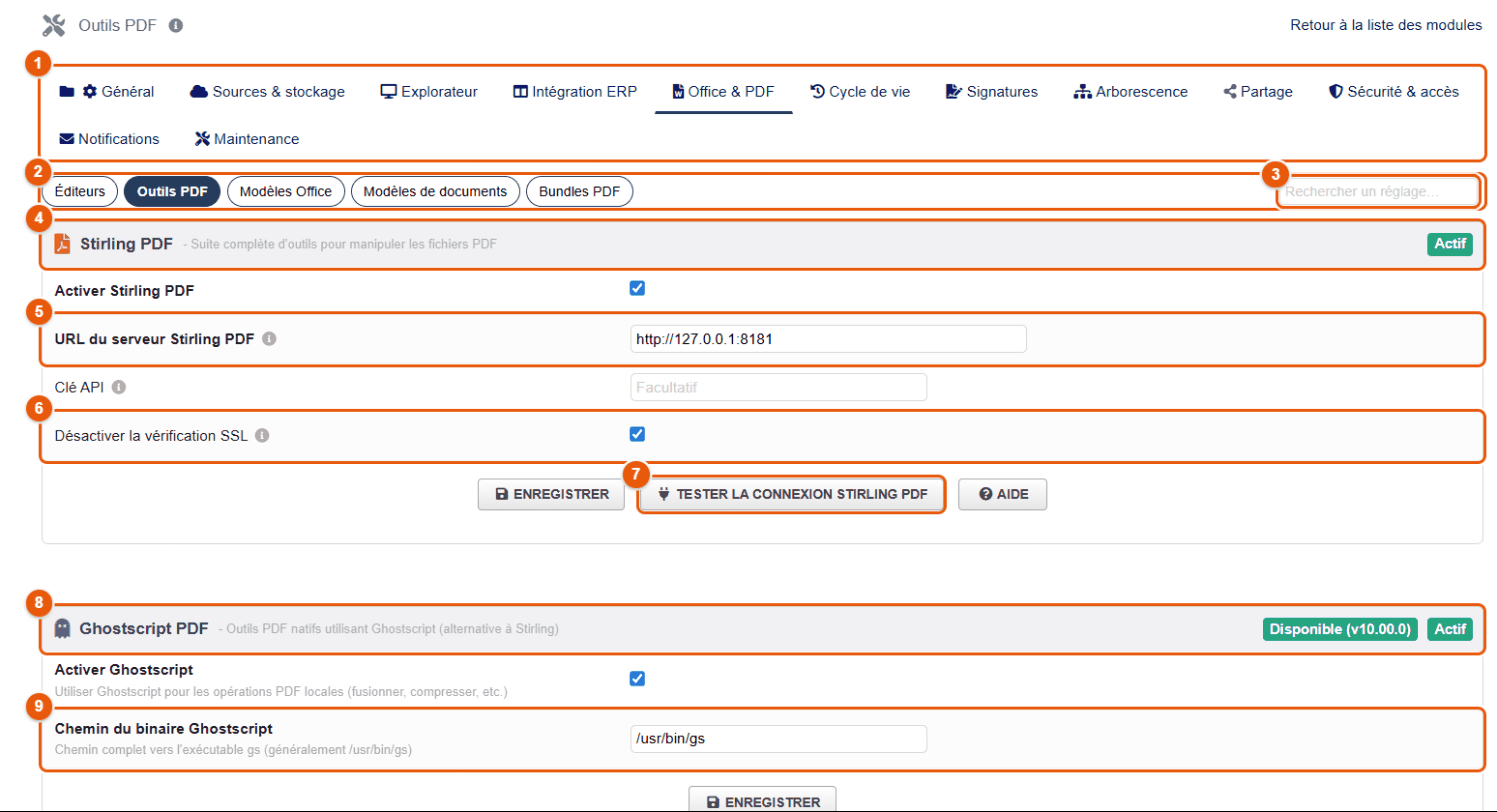Click info icon next to Clé API
Screen dimensions: 1497x812
point(119,387)
